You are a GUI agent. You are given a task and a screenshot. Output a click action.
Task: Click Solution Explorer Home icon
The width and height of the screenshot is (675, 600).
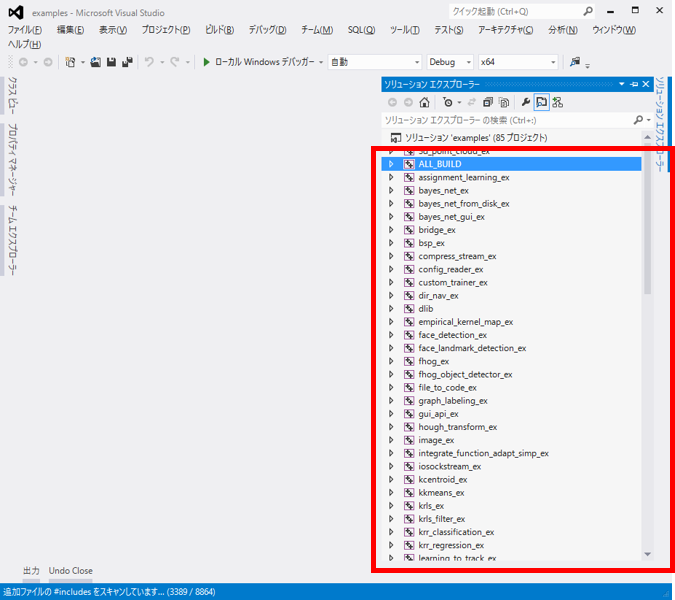[424, 102]
